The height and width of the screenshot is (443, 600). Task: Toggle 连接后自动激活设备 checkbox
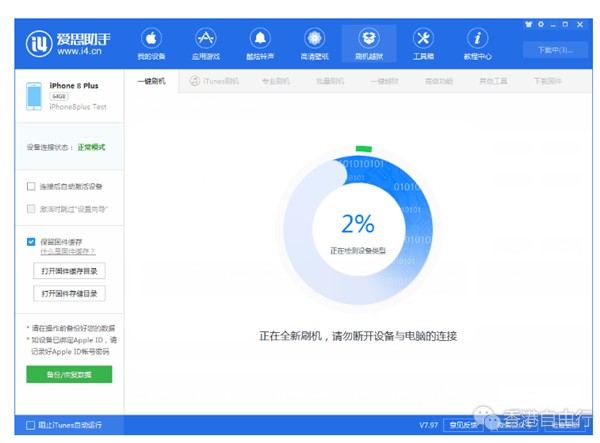(x=31, y=186)
